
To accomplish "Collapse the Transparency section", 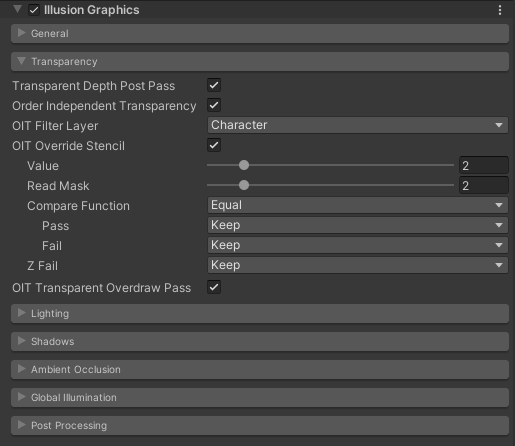I will pos(260,61).
